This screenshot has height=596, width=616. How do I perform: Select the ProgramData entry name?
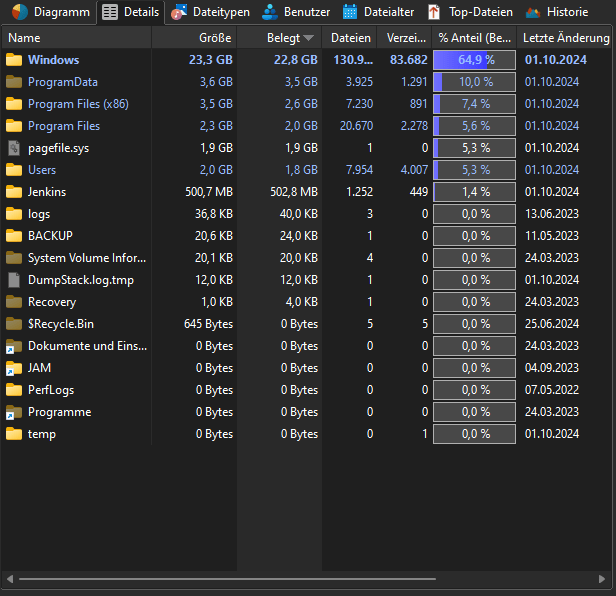click(63, 82)
